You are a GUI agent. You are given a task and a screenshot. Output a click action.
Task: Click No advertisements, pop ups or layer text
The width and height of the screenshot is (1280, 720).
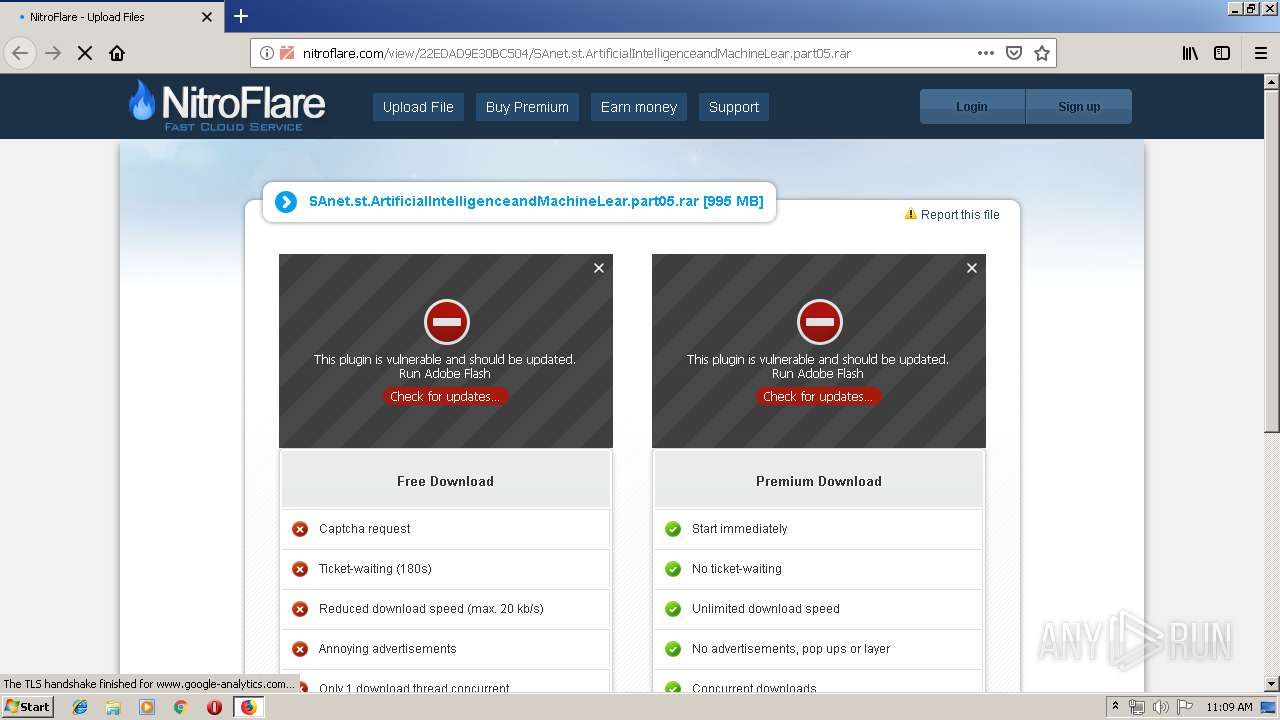[x=791, y=649]
